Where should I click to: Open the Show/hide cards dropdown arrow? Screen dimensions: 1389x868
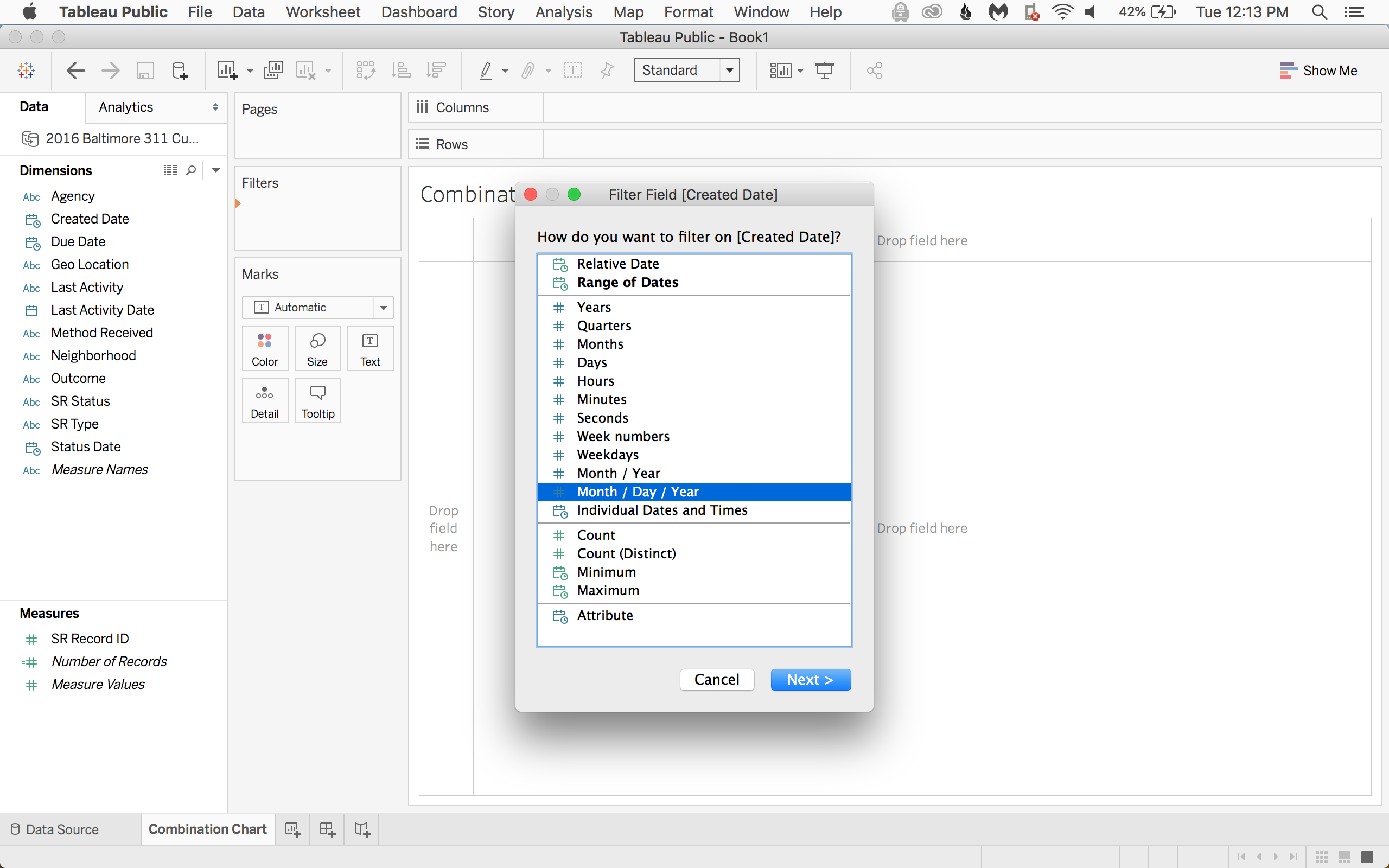[800, 71]
